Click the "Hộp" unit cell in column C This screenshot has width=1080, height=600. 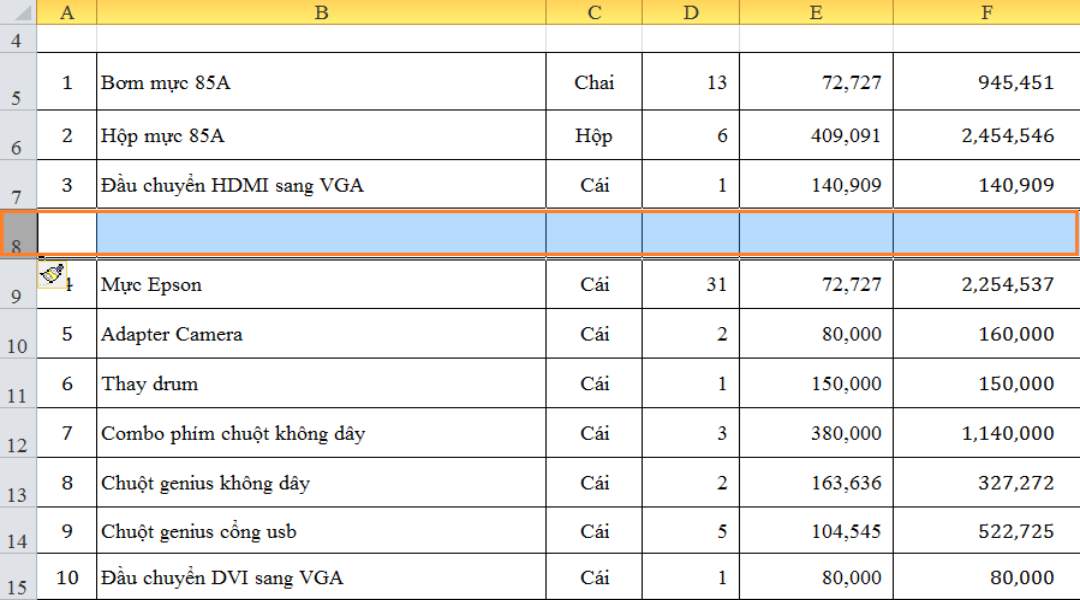[594, 135]
